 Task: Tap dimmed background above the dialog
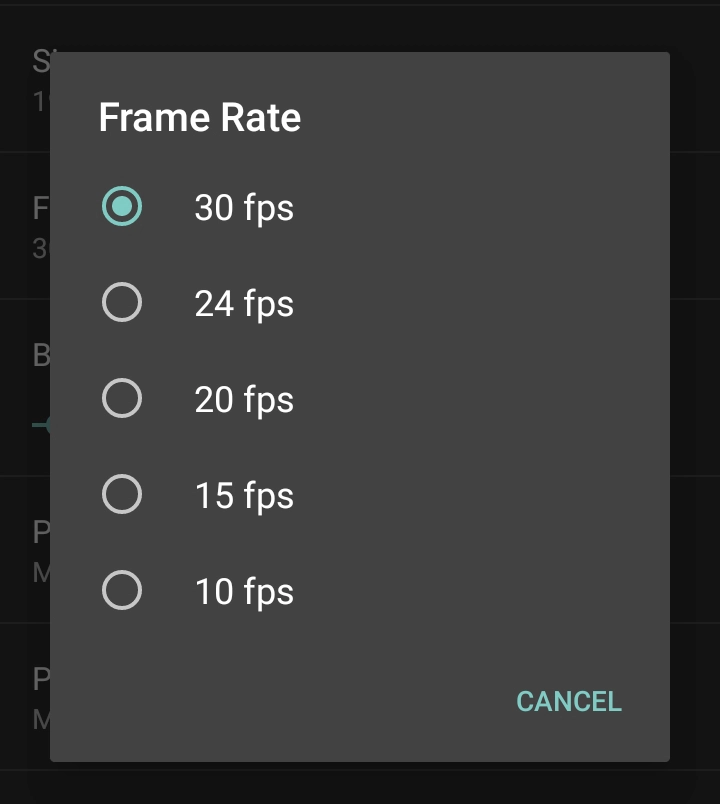360,25
